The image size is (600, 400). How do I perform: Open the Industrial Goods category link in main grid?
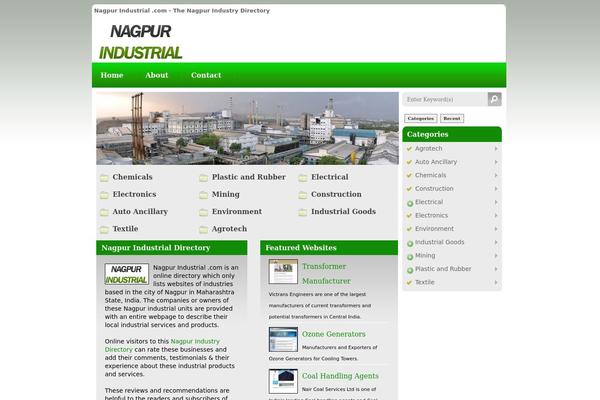(x=343, y=211)
